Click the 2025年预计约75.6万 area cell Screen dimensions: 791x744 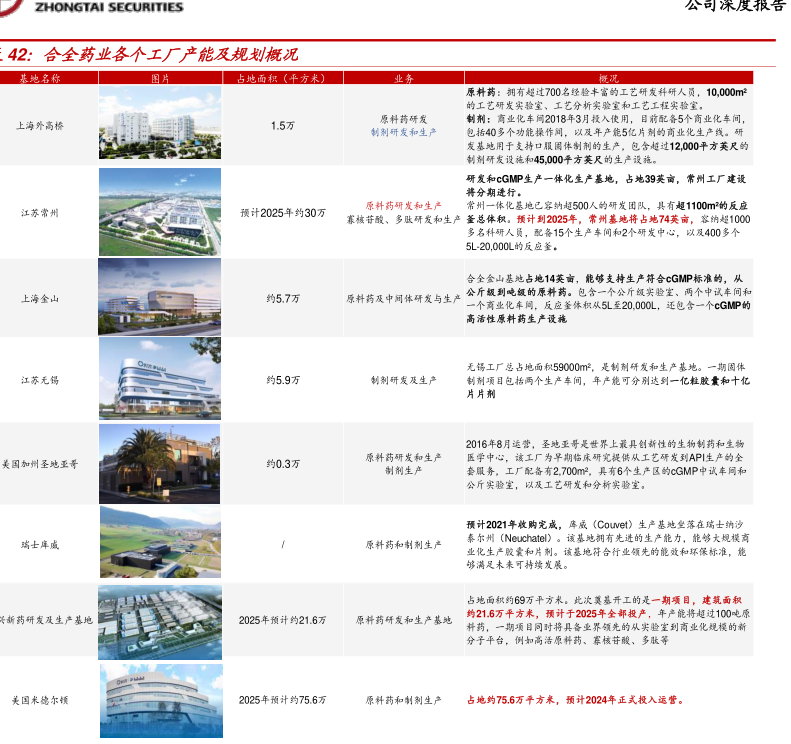pos(283,701)
